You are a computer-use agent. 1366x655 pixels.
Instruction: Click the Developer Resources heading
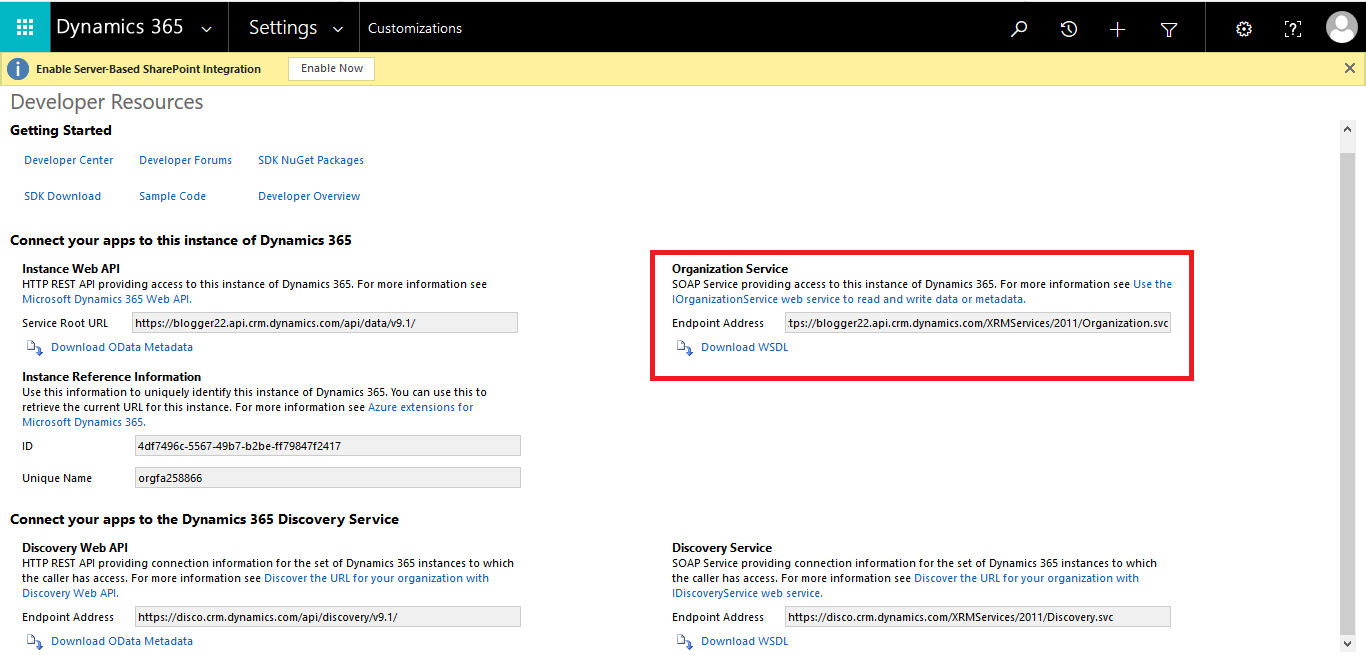point(107,102)
